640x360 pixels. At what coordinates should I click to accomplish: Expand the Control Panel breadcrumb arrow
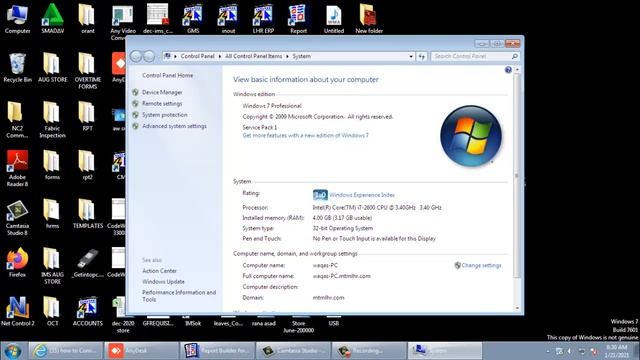pos(220,56)
